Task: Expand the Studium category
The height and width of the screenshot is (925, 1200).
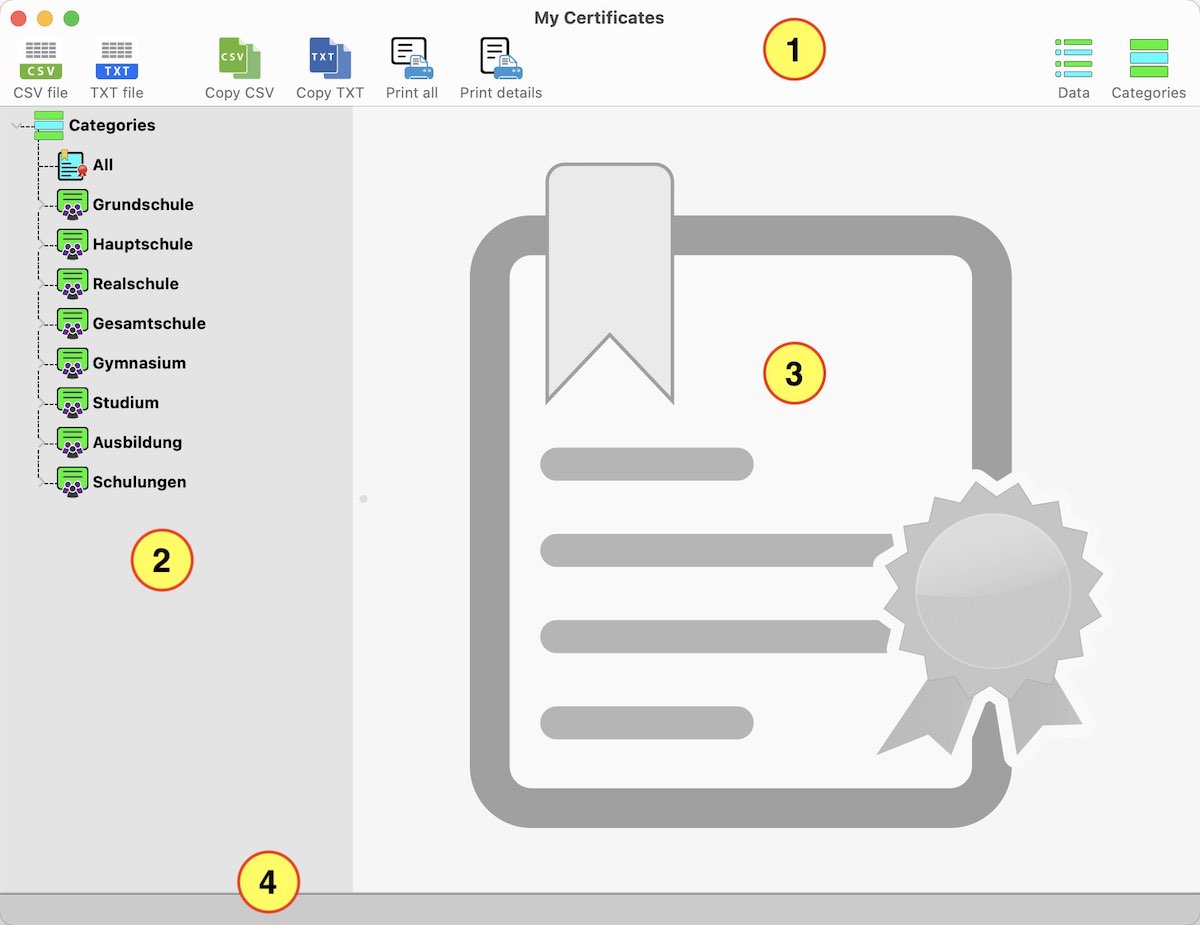Action: click(41, 403)
